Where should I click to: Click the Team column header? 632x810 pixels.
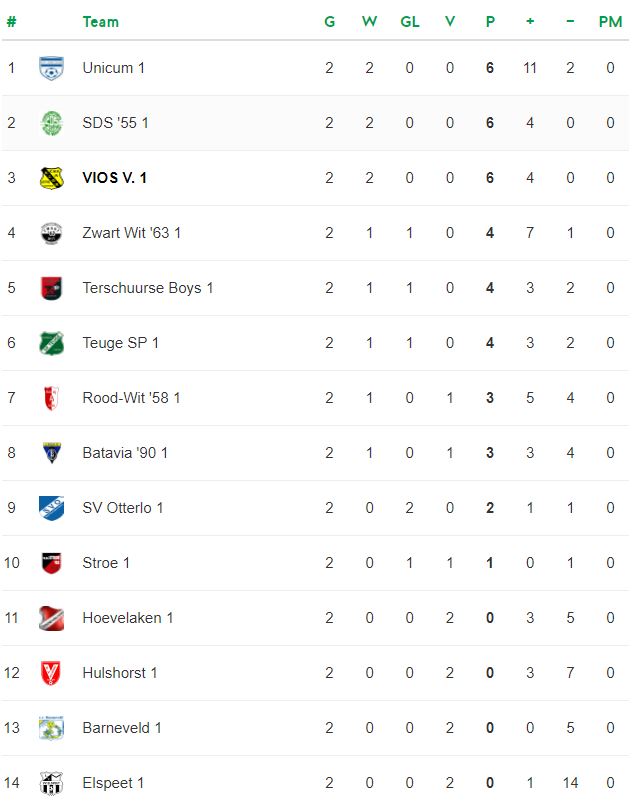click(100, 22)
